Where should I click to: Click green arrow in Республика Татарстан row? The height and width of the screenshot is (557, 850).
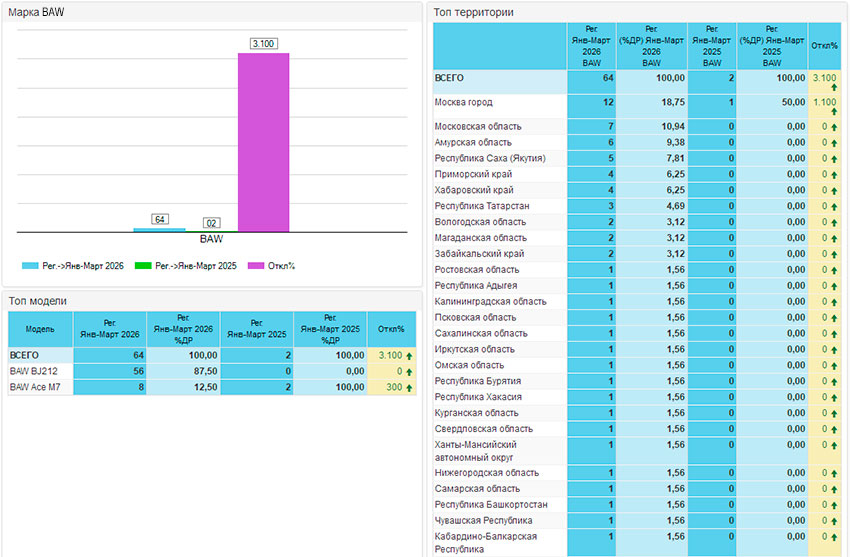(834, 206)
